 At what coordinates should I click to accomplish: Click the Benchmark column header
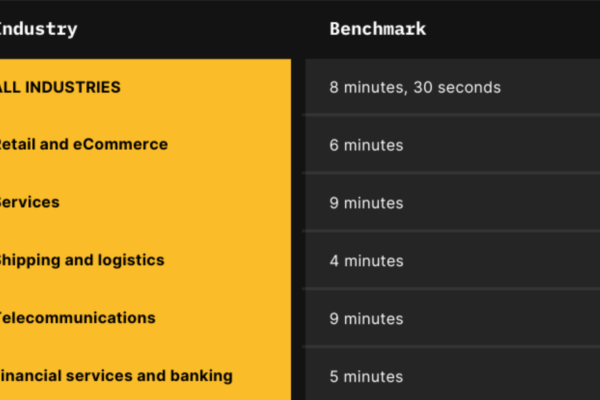pos(378,29)
